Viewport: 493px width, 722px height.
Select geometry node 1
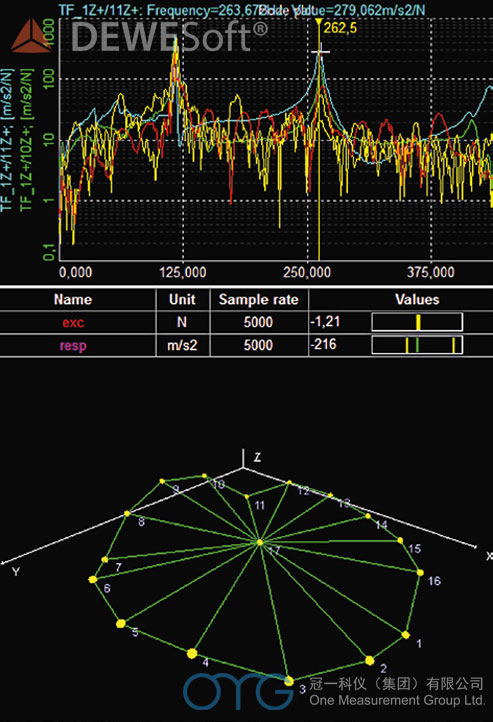[x=406, y=635]
